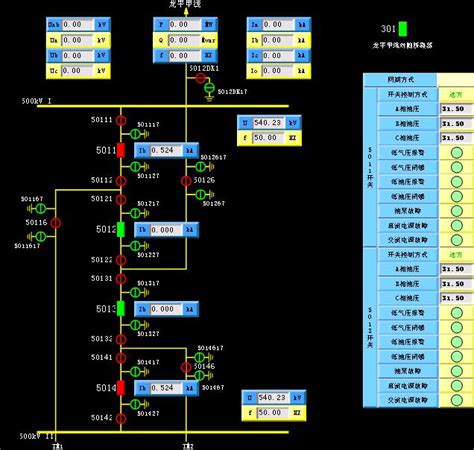Image resolution: width=474 pixels, height=450 pixels.
Task: Select the red 5011 circuit breaker
Action: point(121,150)
